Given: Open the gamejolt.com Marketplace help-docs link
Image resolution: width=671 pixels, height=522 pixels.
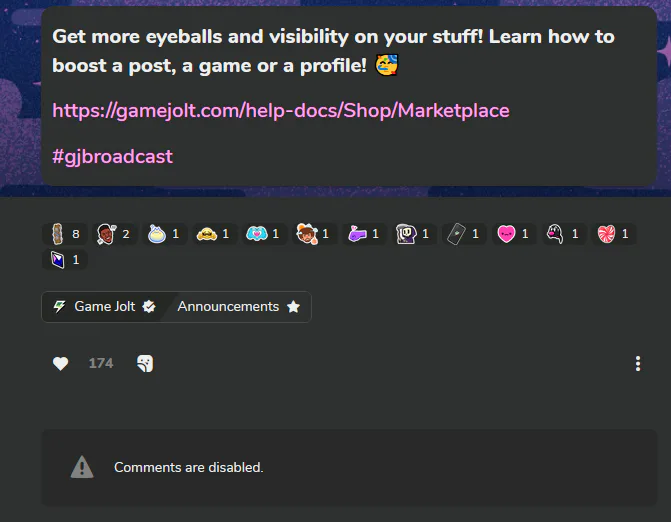Looking at the screenshot, I should (x=281, y=111).
